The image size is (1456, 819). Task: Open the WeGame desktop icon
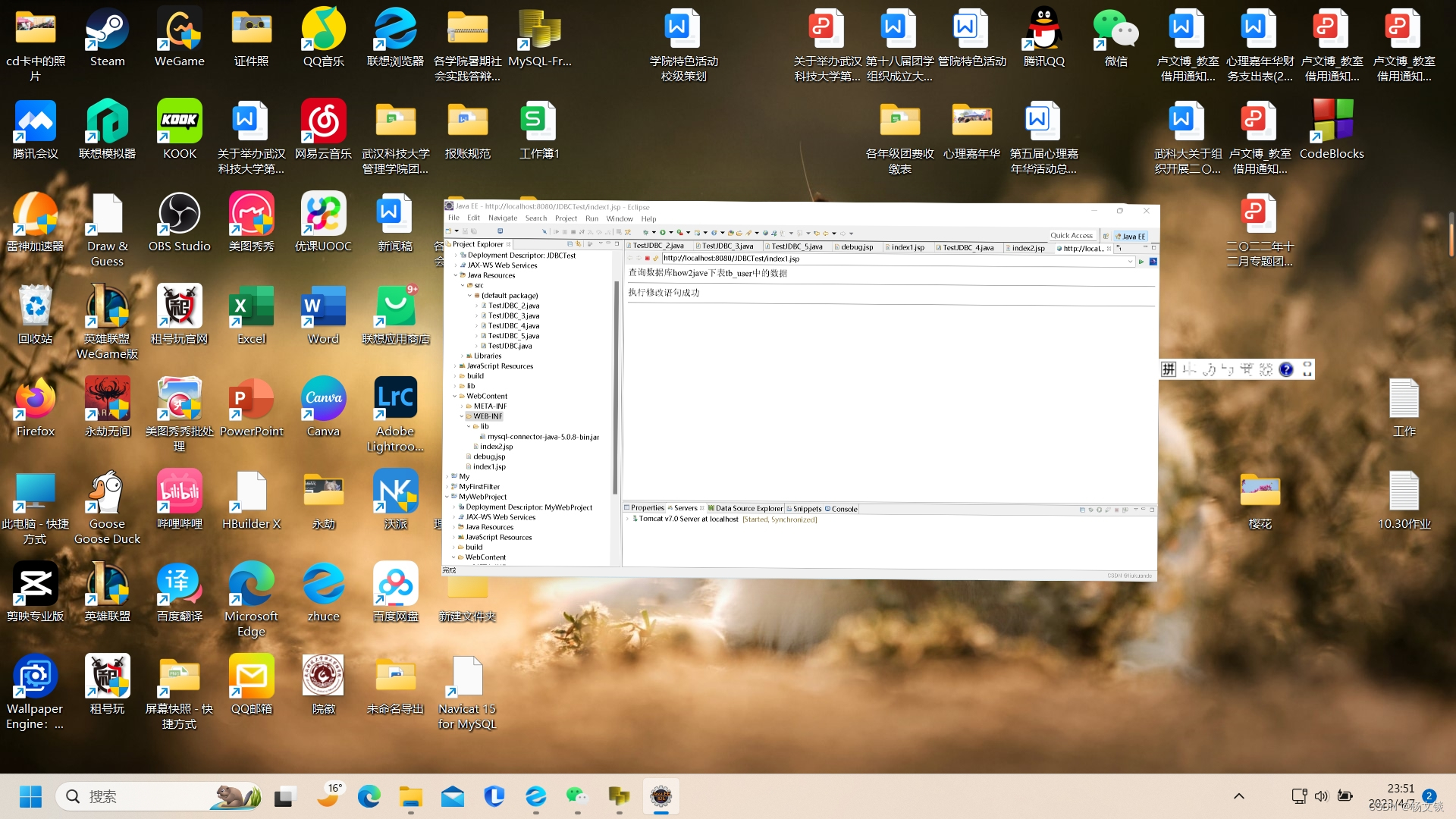179,39
